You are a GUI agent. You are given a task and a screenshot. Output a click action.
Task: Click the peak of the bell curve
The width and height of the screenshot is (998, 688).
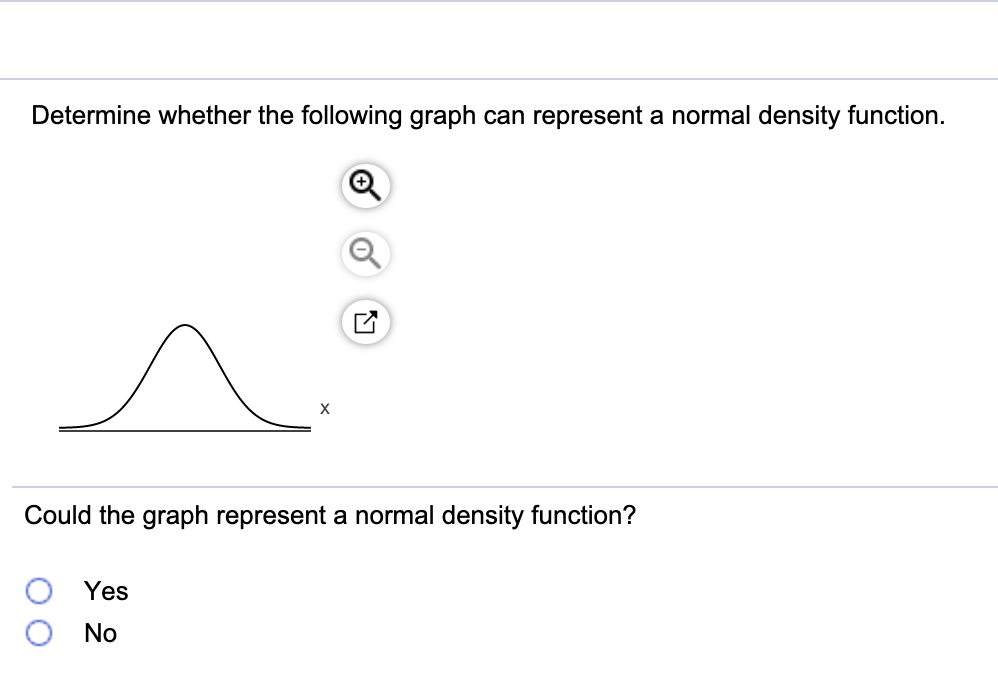[x=185, y=325]
